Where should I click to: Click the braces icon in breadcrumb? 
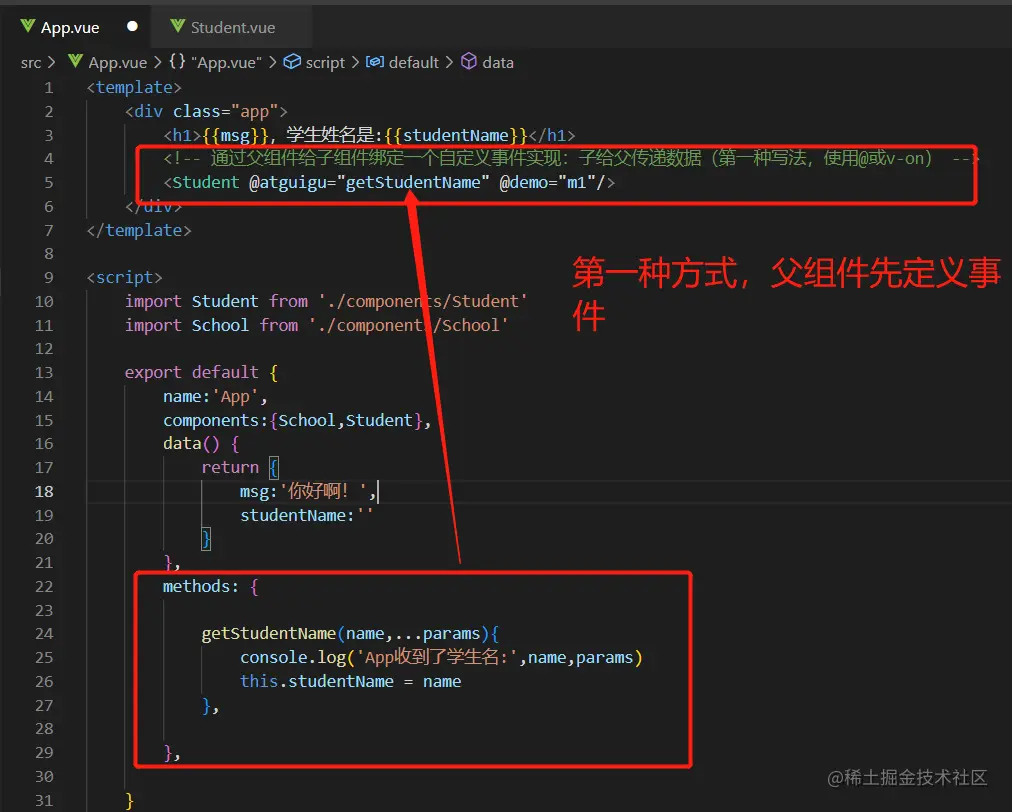click(177, 61)
